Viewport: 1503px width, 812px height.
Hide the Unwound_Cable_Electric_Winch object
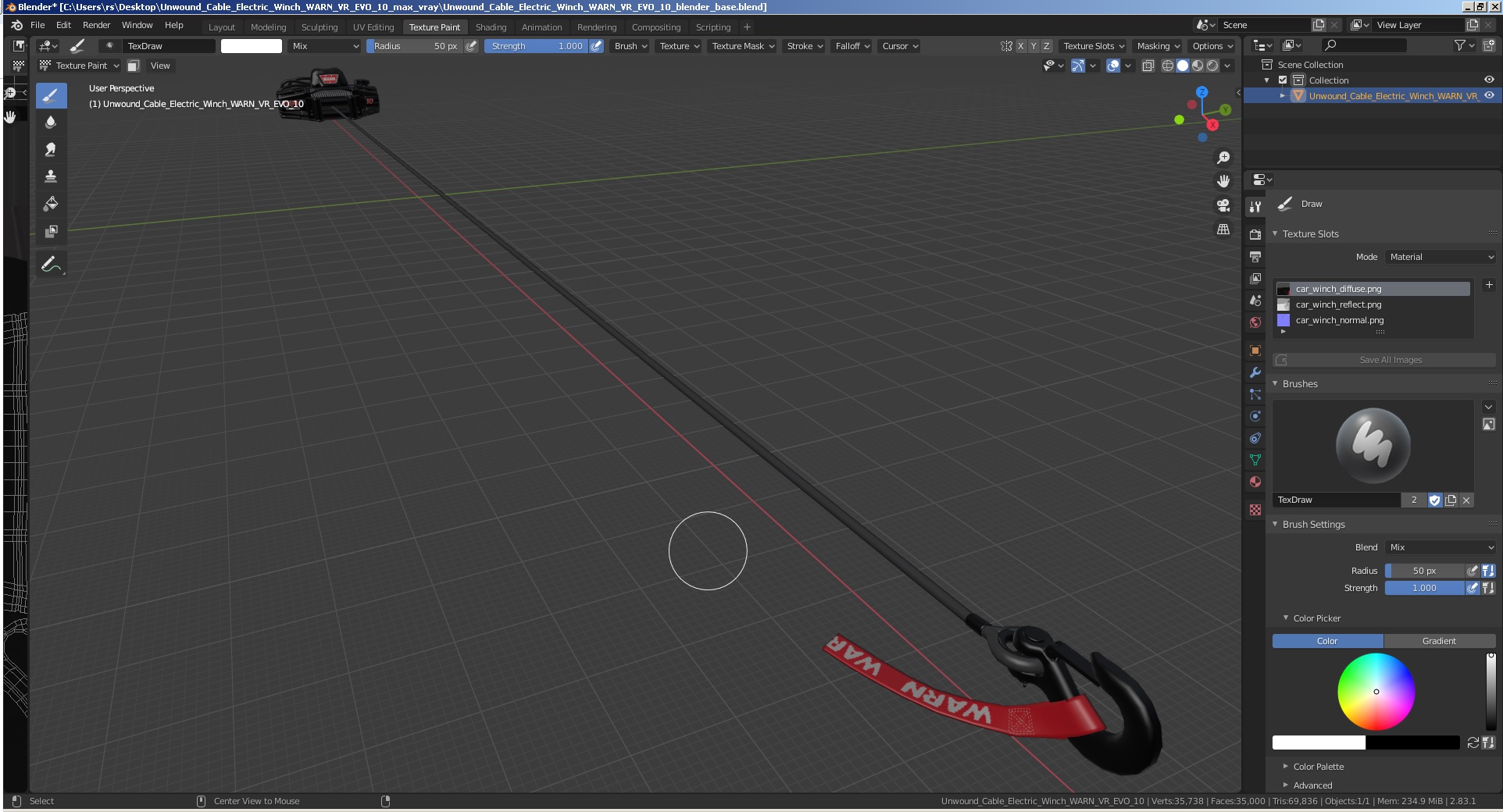pyautogui.click(x=1489, y=95)
